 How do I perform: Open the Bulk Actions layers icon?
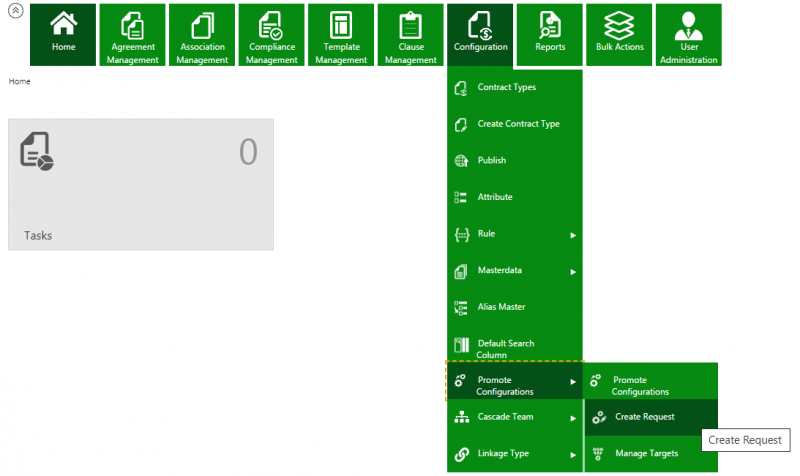[619, 24]
